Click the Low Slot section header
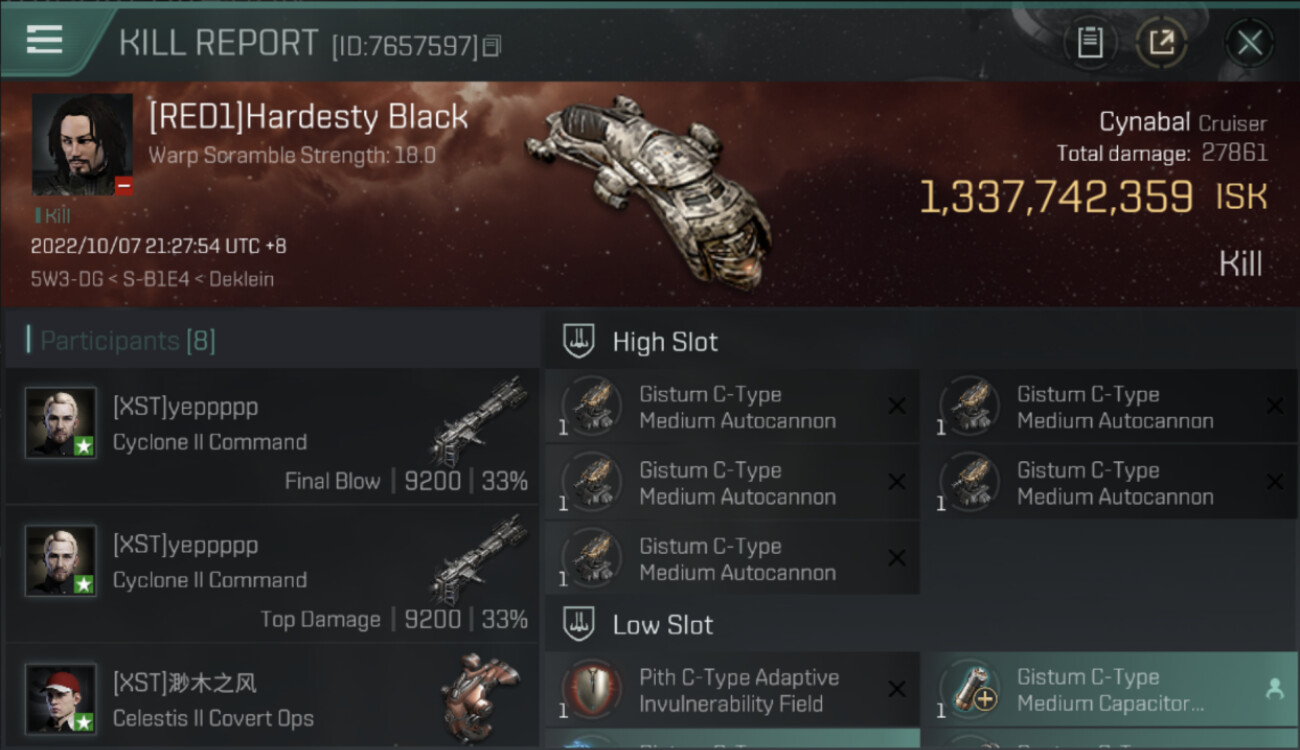Viewport: 1300px width, 750px height. [x=663, y=625]
